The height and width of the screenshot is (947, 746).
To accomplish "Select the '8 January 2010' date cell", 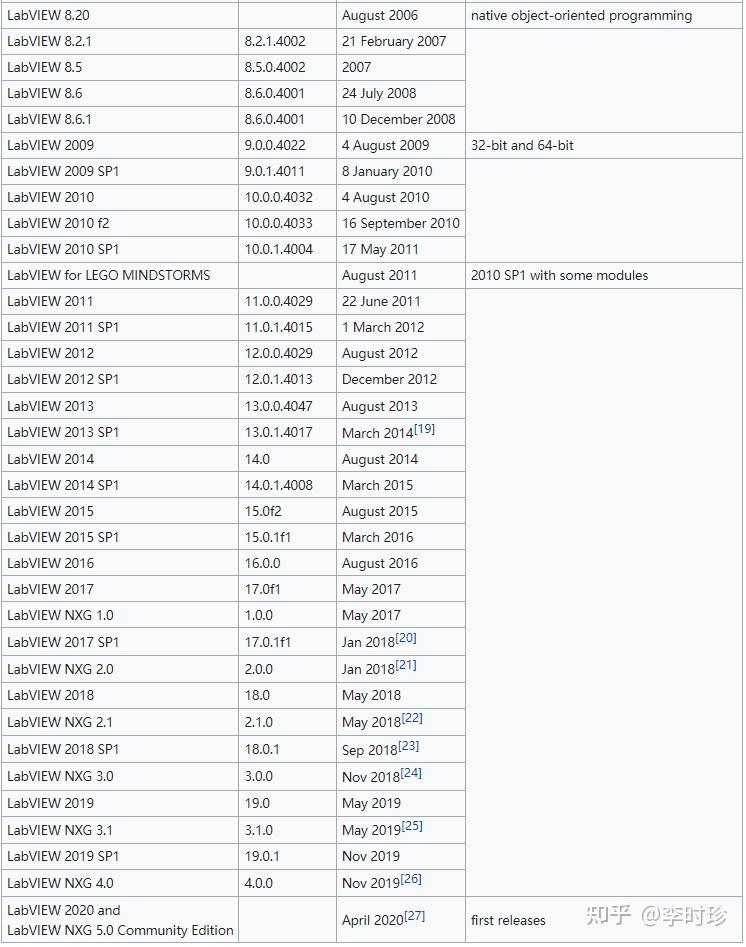I will [400, 171].
